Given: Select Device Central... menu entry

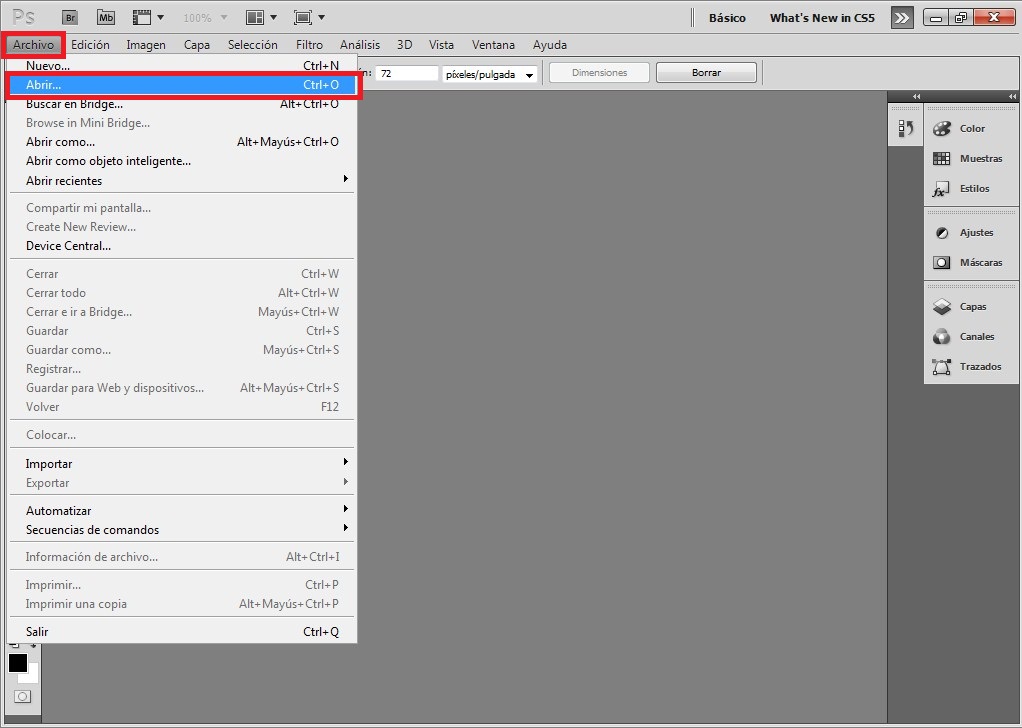Looking at the screenshot, I should 182,246.
